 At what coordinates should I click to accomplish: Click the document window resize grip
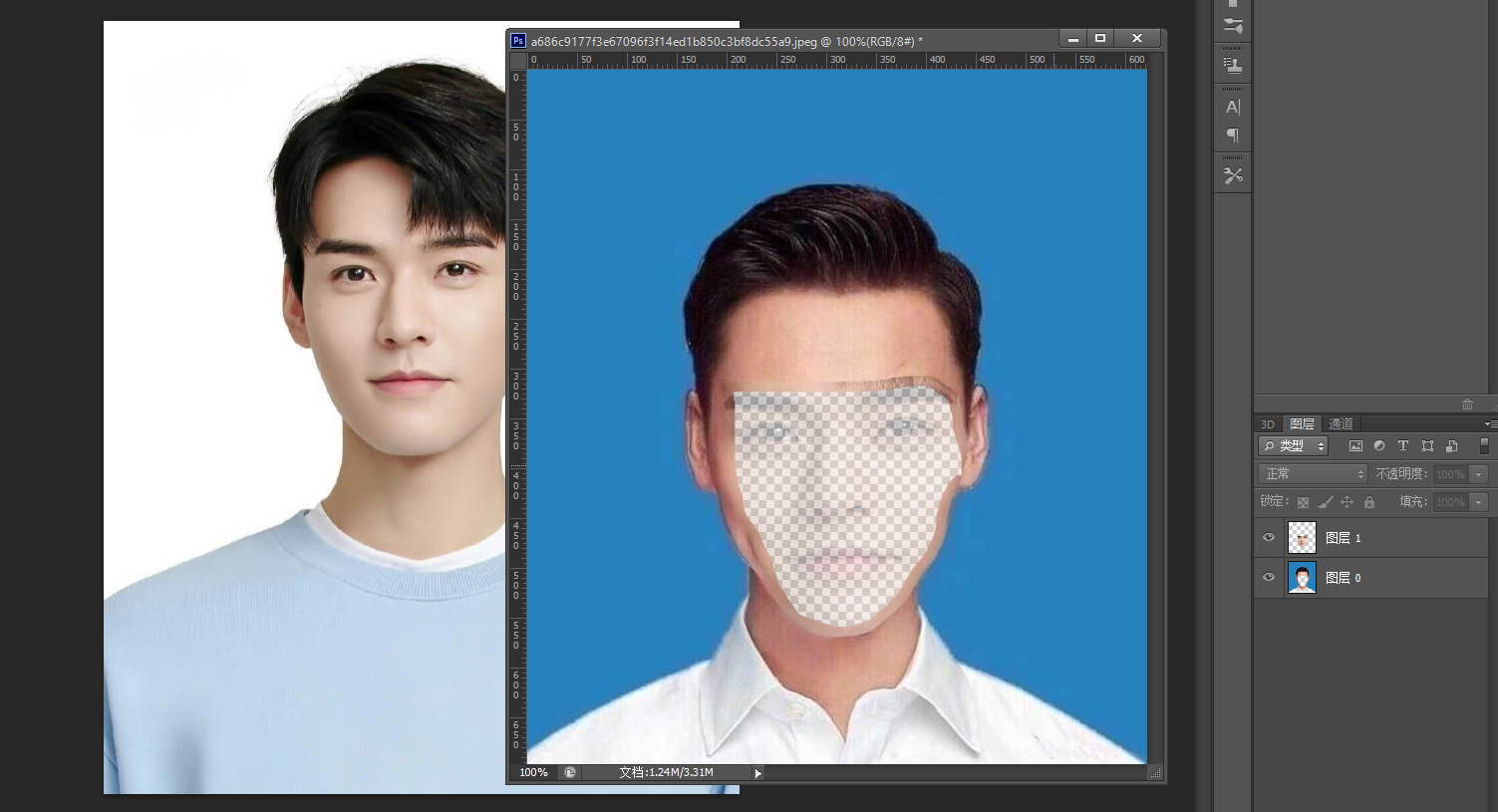pos(1156,773)
